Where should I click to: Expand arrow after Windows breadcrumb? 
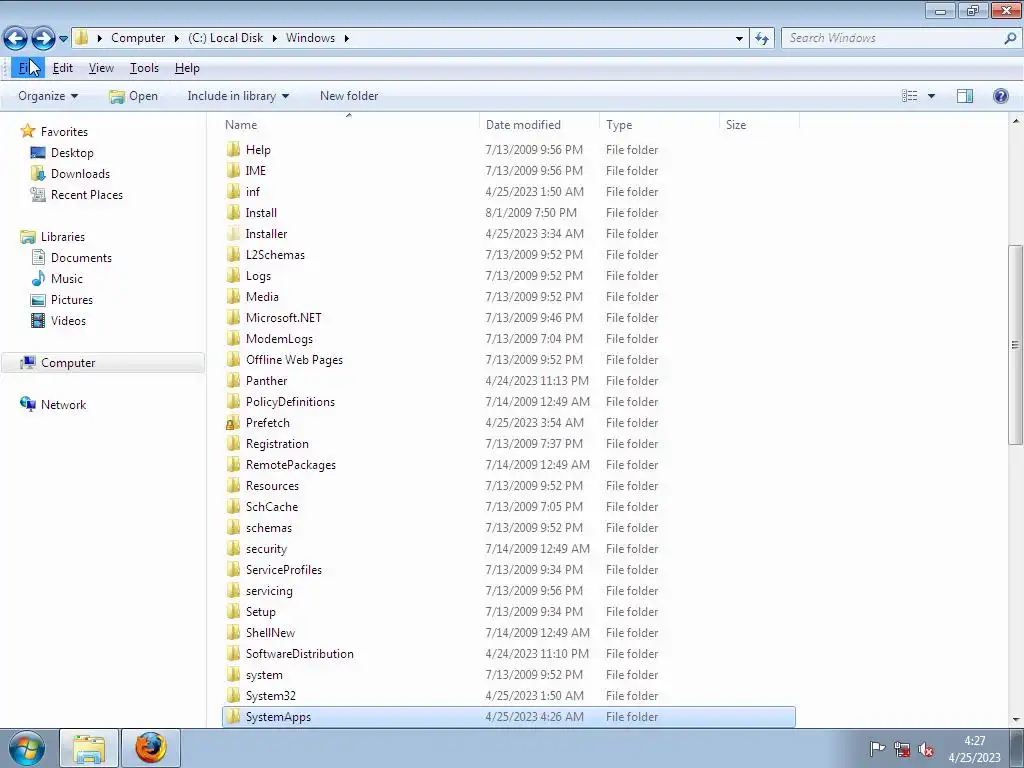click(347, 39)
